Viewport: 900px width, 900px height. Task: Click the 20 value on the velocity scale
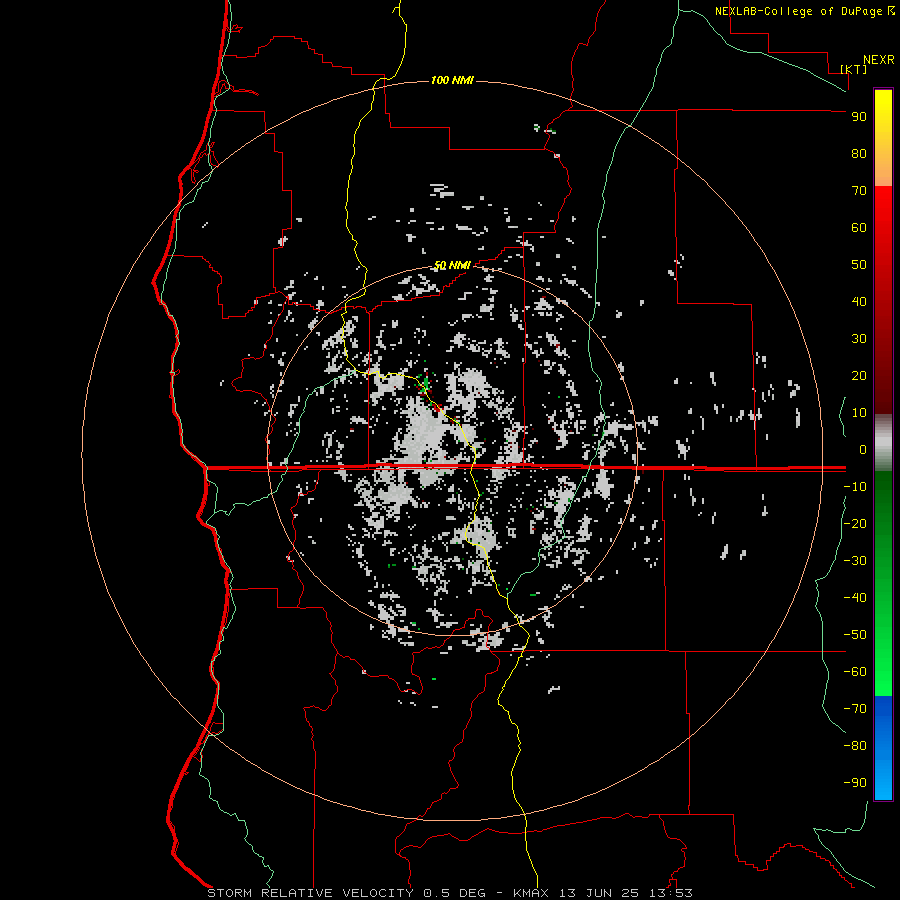(x=859, y=375)
